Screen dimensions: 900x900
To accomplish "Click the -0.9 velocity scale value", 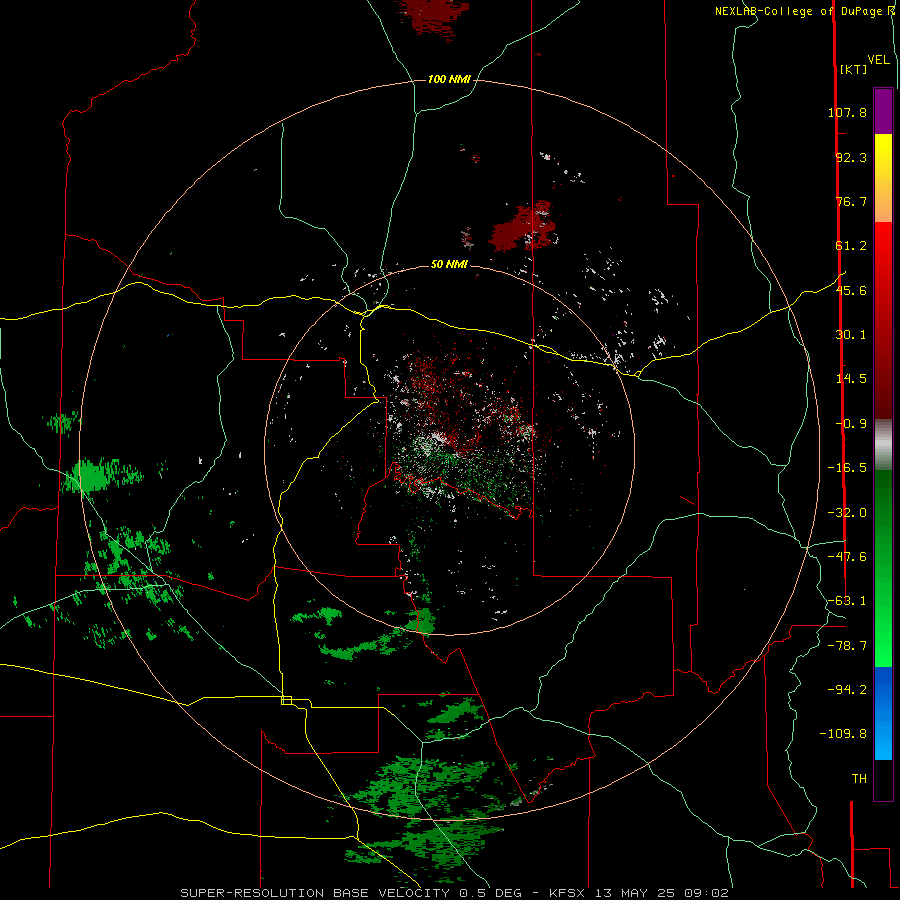I will click(851, 424).
